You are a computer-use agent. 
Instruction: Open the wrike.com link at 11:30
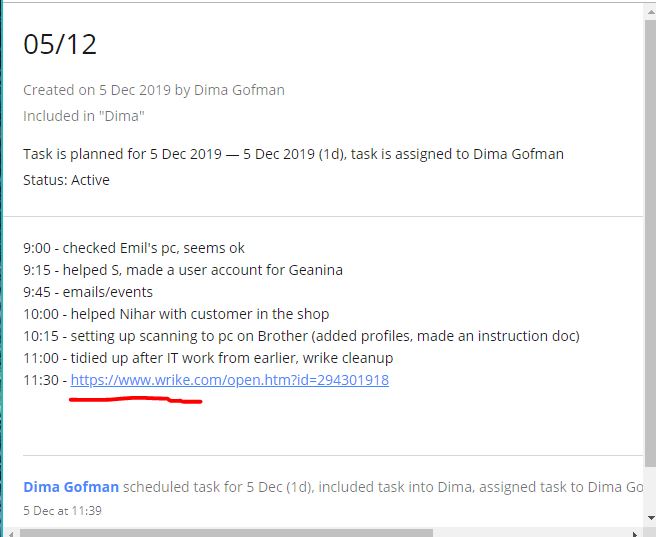[x=229, y=380]
